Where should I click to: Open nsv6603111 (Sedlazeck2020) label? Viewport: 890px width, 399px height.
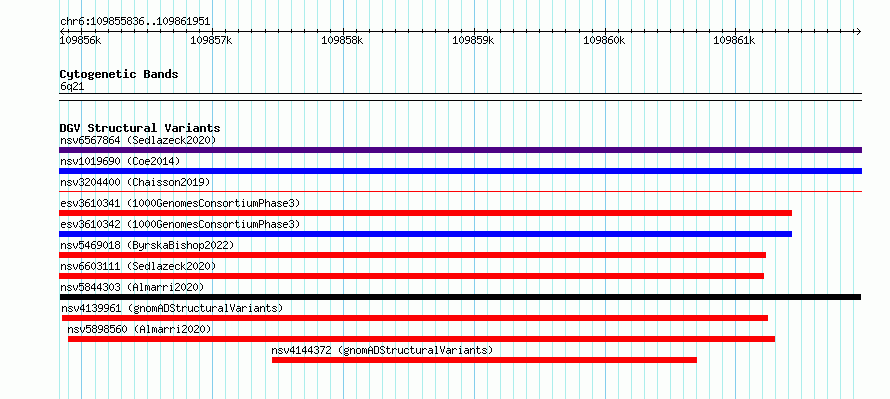(x=138, y=266)
